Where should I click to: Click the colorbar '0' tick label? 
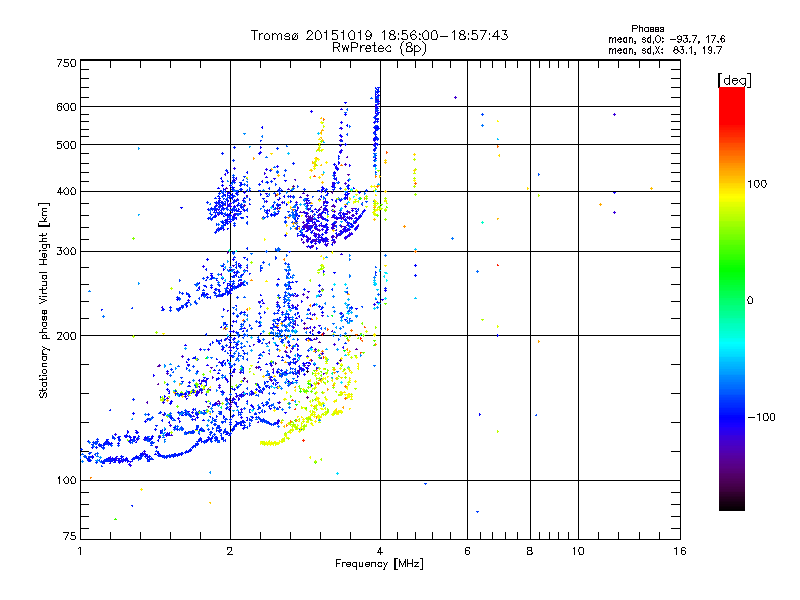tap(749, 301)
